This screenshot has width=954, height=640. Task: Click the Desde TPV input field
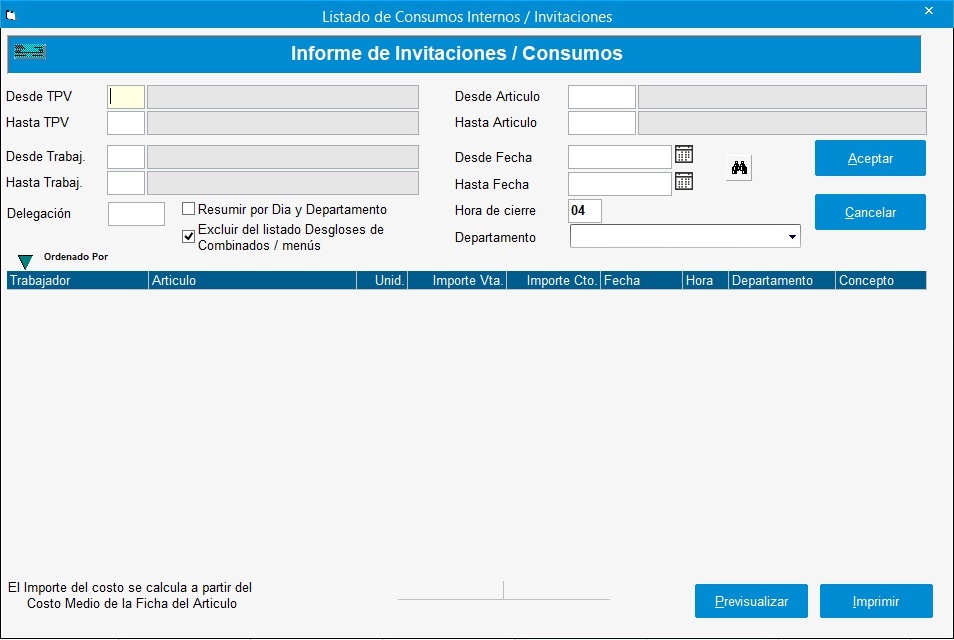coord(125,96)
